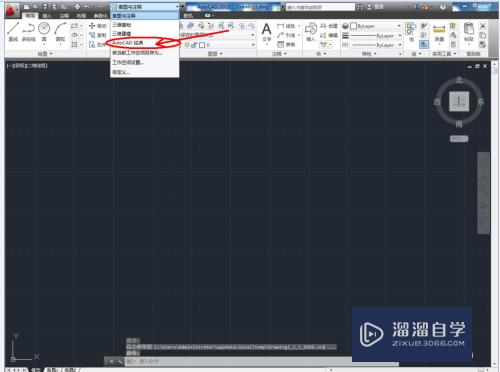Image resolution: width=500 pixels, height=372 pixels.
Task: Click the ViewCube top face (上)
Action: coord(459,102)
